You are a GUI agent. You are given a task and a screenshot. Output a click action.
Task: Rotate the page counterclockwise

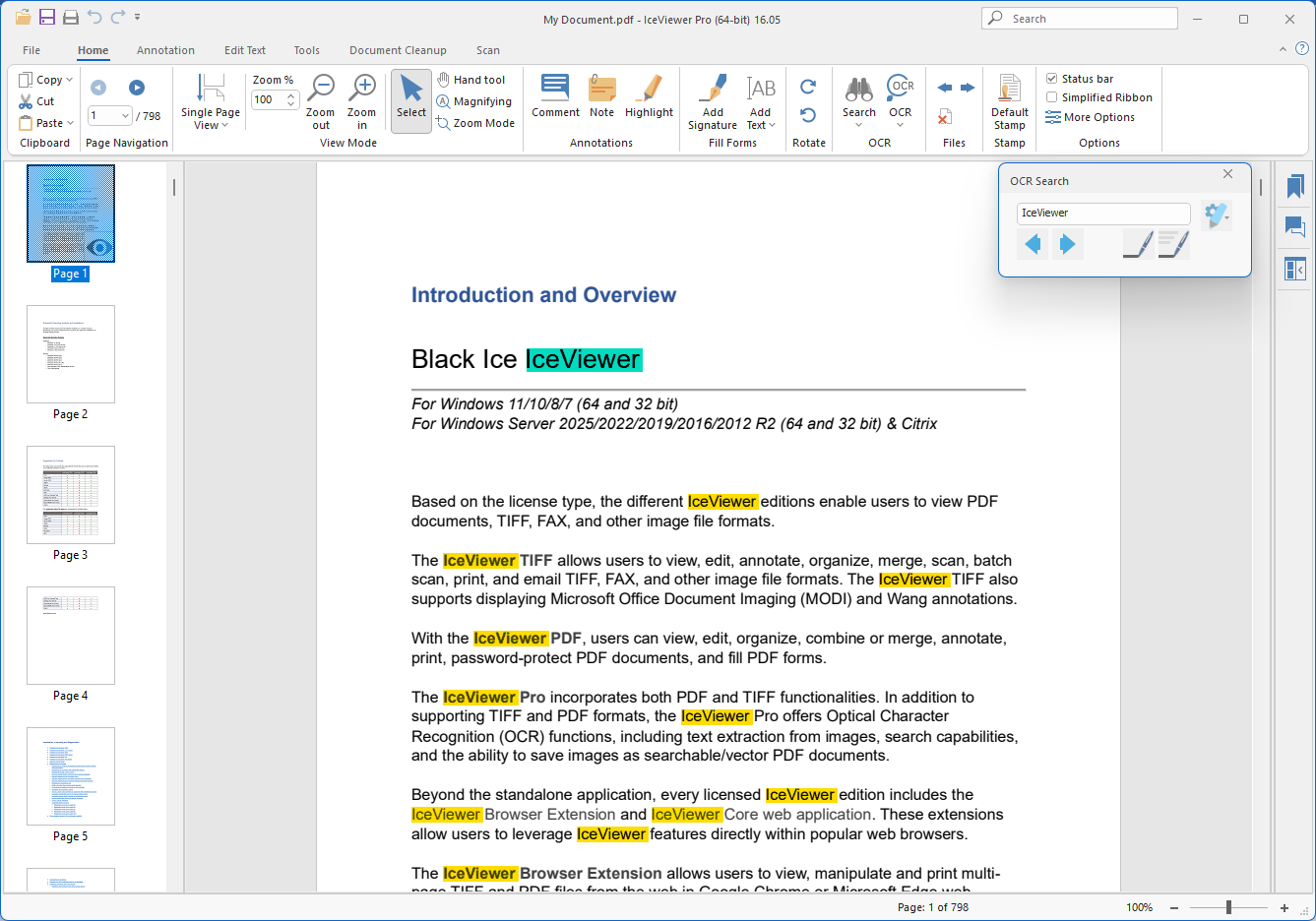pyautogui.click(x=808, y=115)
